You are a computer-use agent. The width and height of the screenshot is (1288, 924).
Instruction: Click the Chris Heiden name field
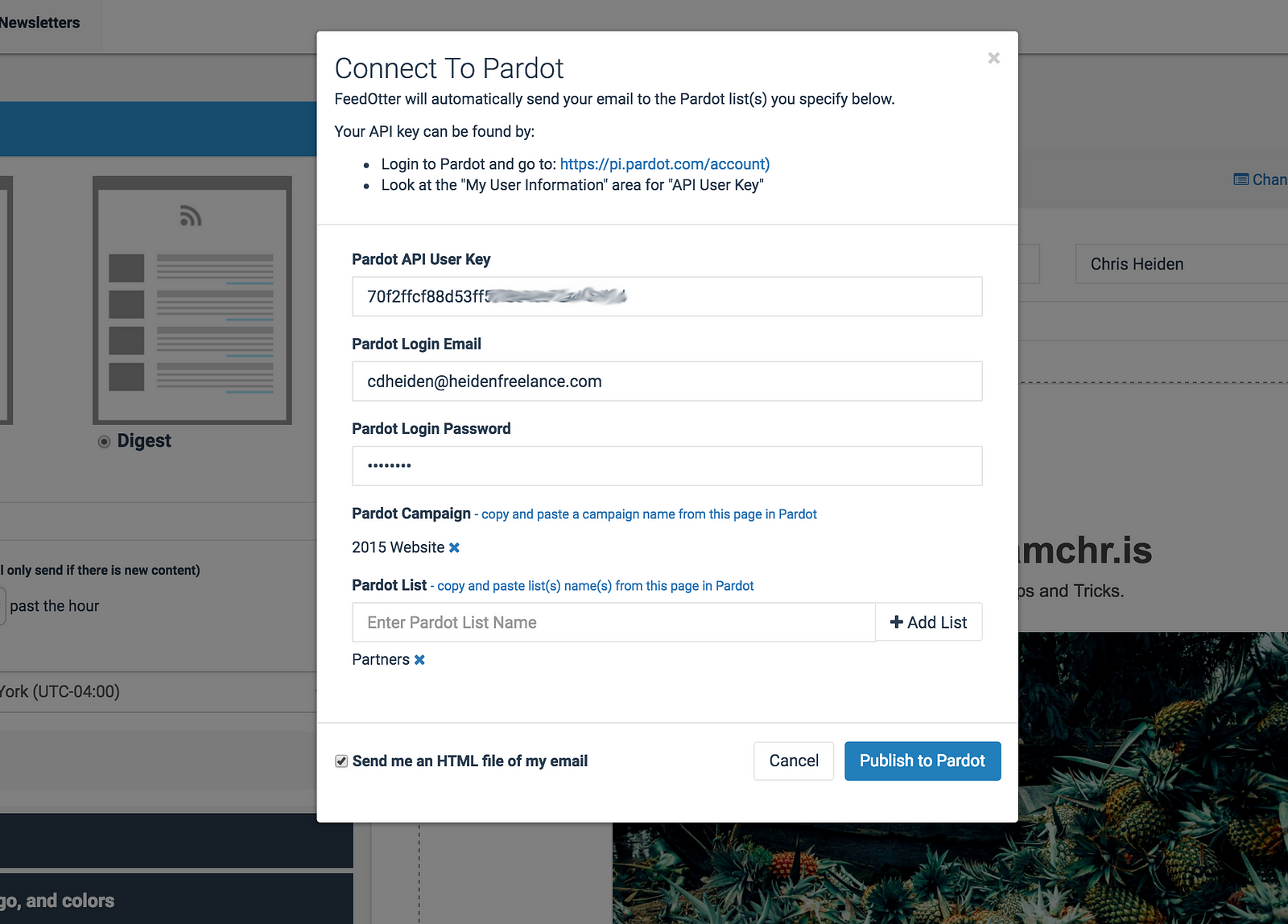pos(1182,264)
